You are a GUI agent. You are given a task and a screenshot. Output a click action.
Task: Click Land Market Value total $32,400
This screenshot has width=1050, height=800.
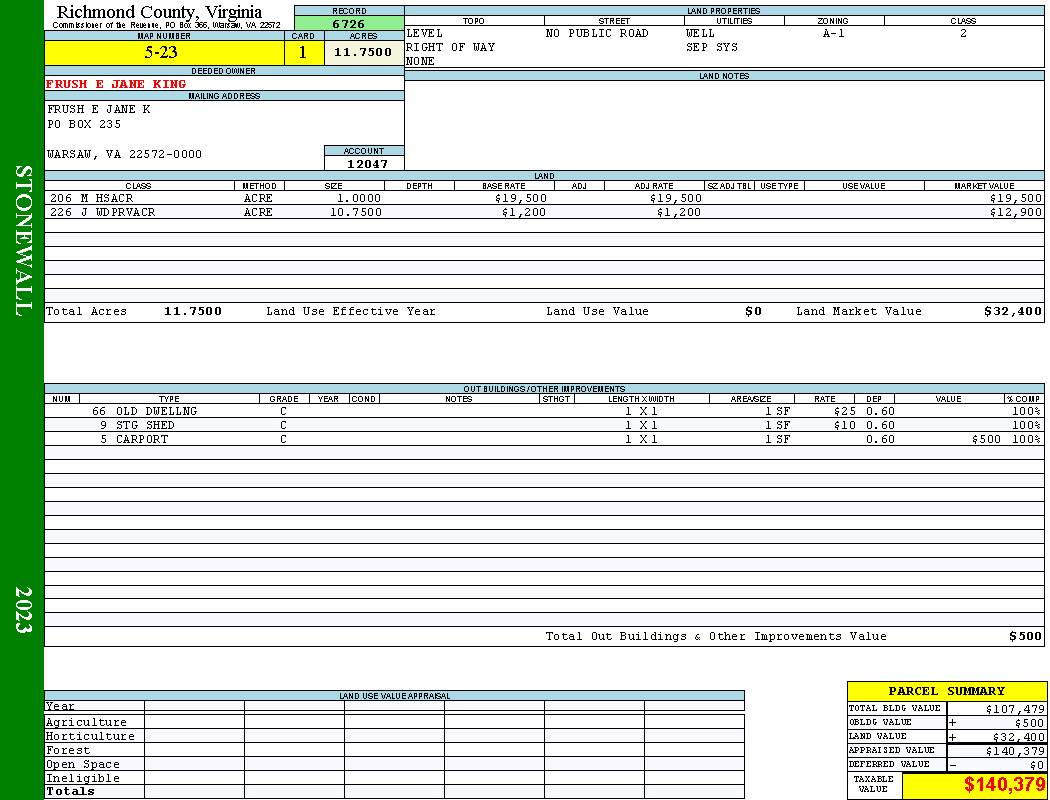[1013, 311]
